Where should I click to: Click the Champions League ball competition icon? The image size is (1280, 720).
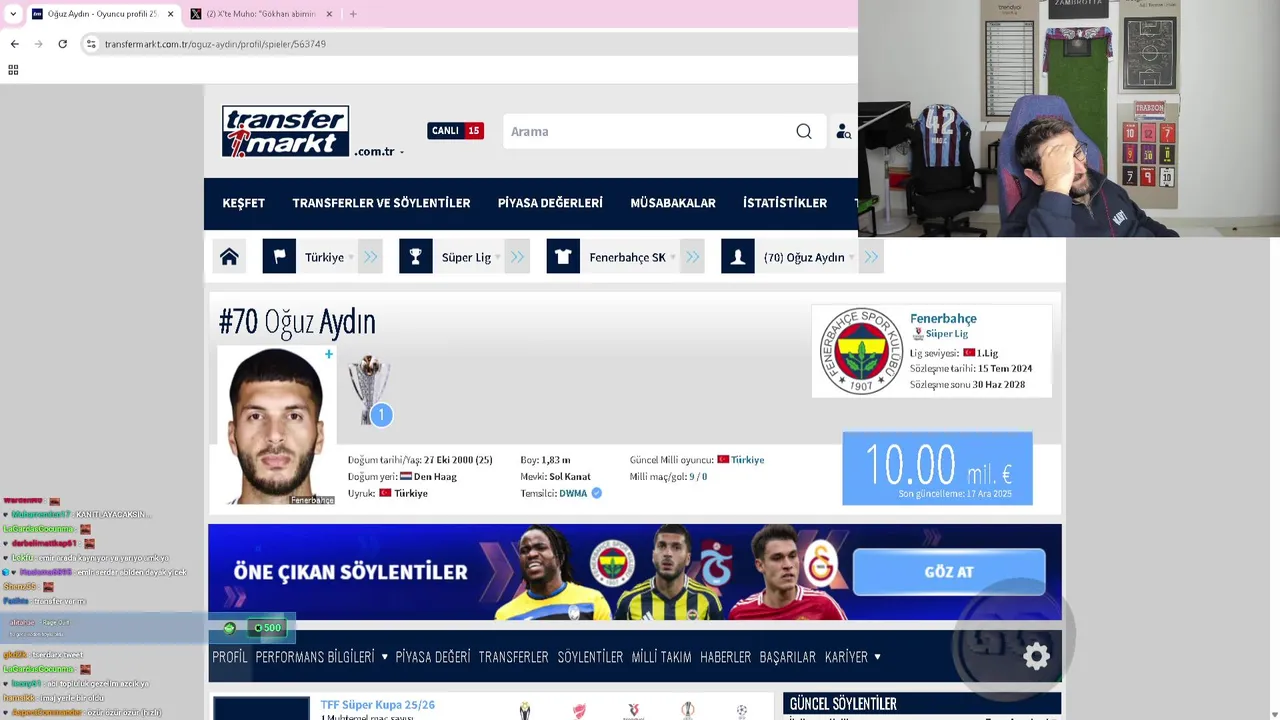point(741,711)
